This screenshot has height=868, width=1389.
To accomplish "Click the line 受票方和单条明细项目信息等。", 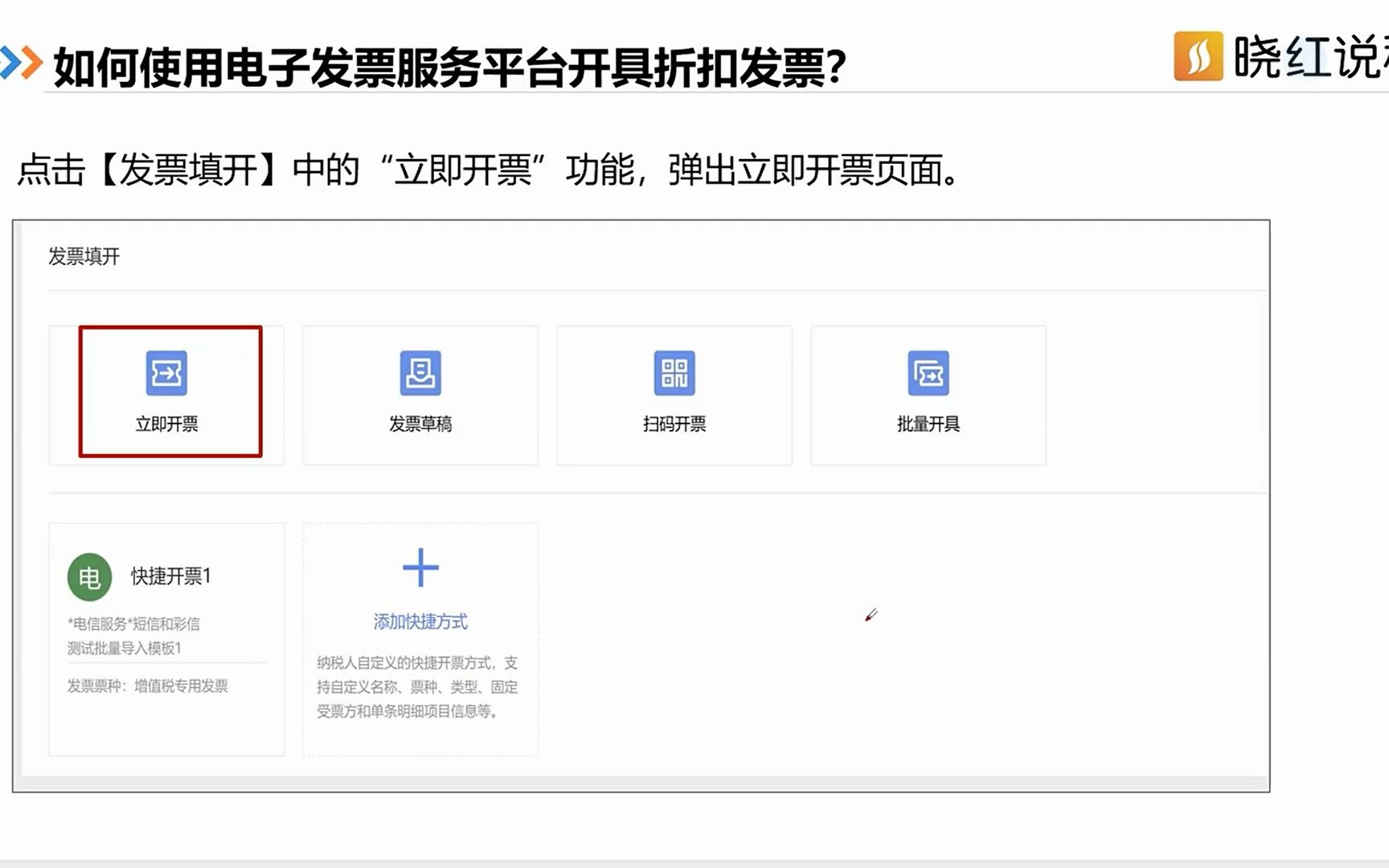I will pos(408,711).
